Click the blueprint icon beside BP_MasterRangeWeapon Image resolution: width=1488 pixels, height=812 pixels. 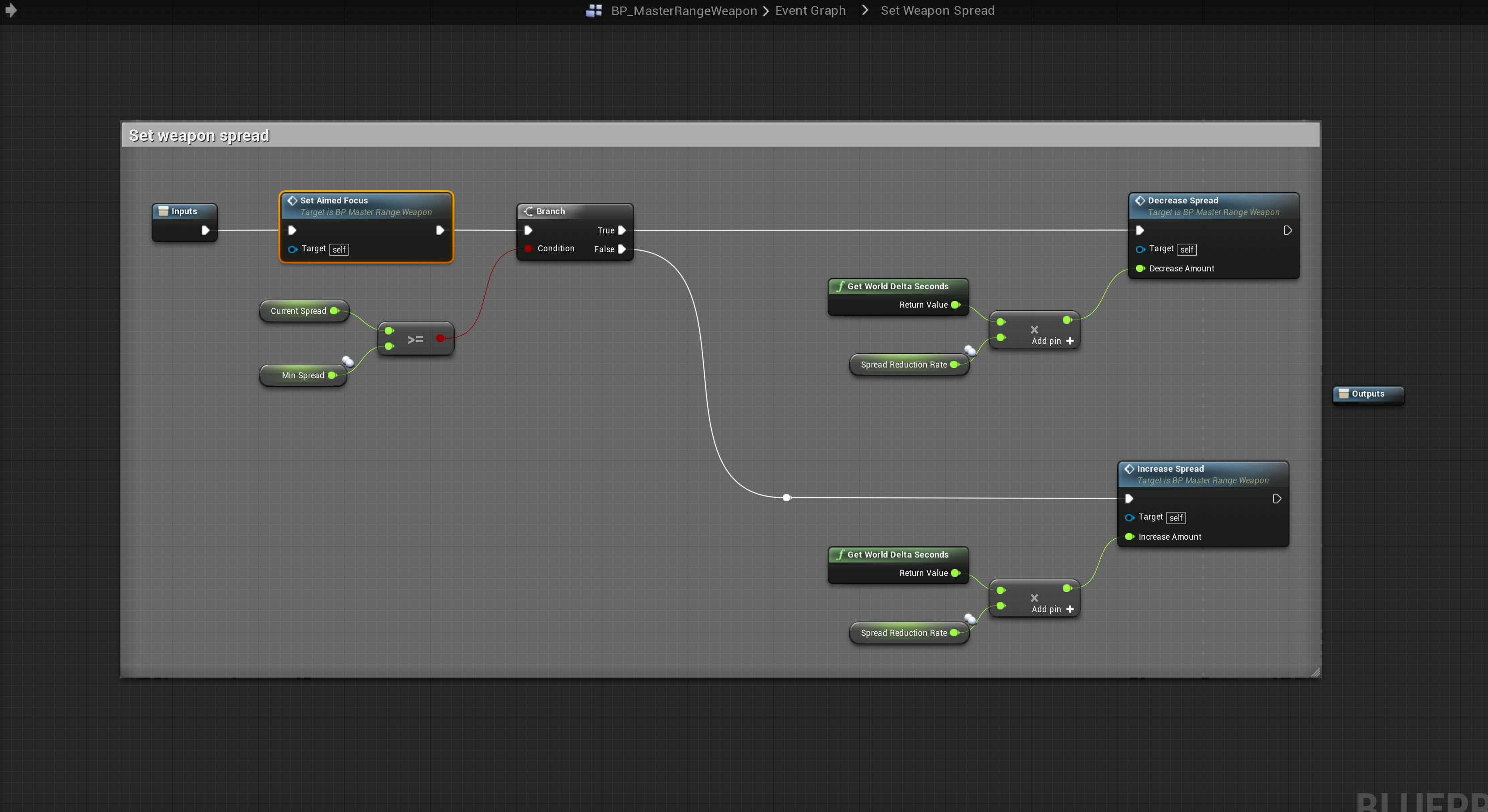pos(593,11)
